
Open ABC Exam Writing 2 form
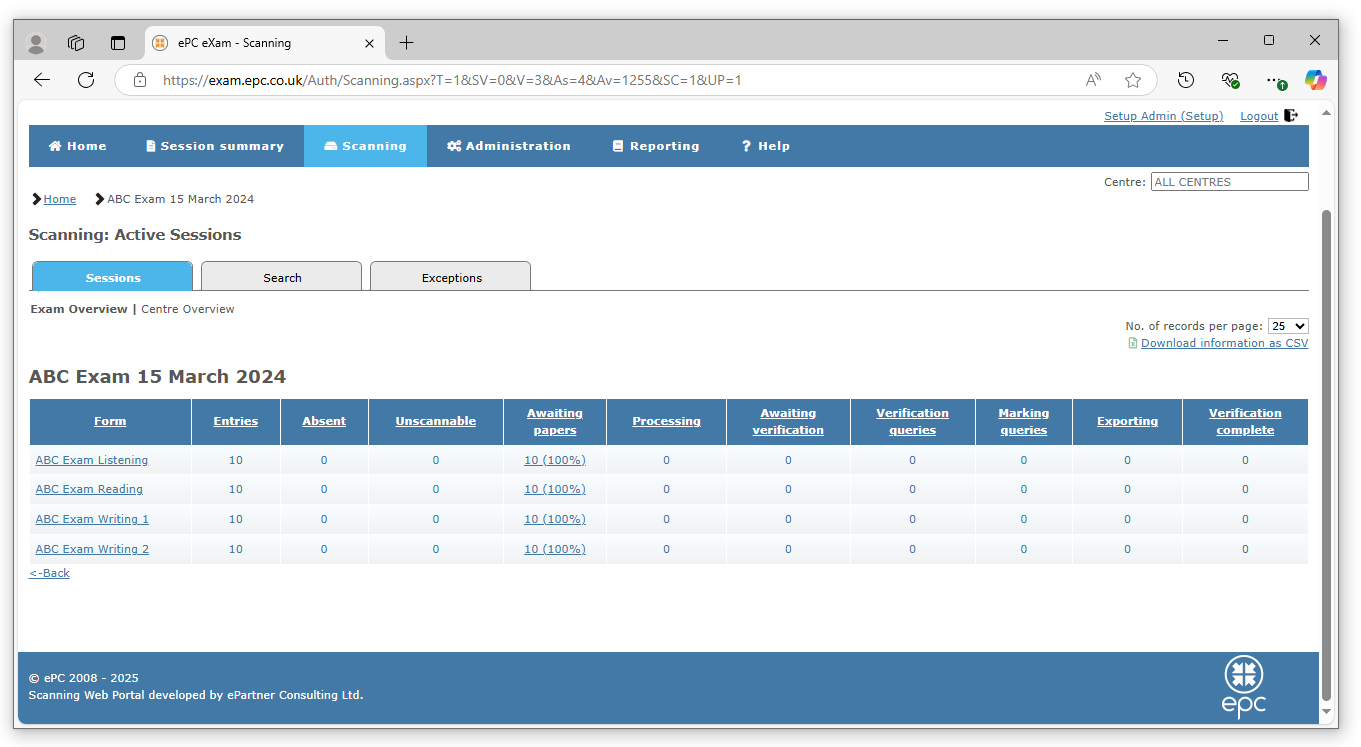coord(92,549)
